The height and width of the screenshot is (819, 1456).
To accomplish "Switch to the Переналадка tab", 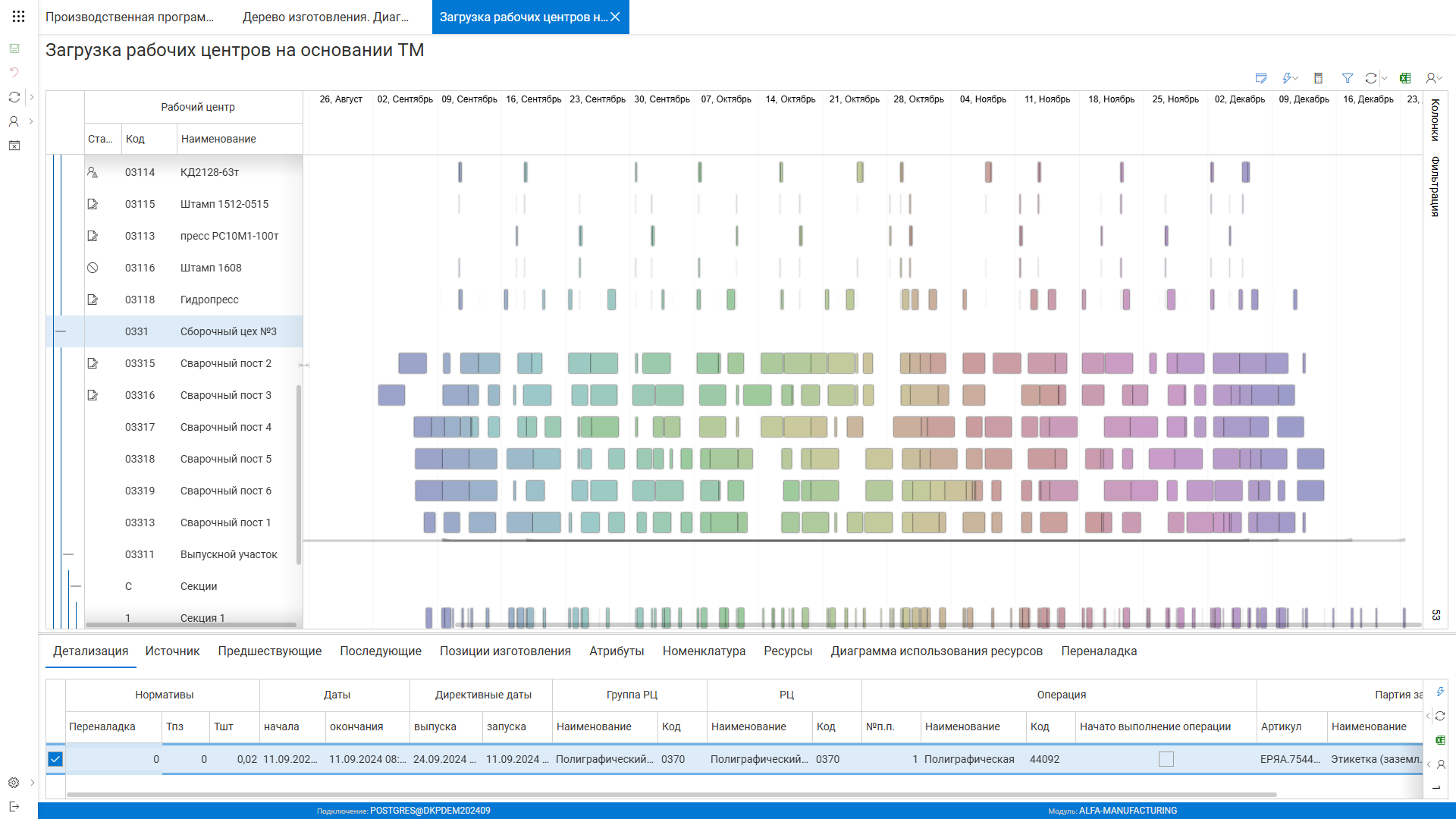I will [1098, 651].
